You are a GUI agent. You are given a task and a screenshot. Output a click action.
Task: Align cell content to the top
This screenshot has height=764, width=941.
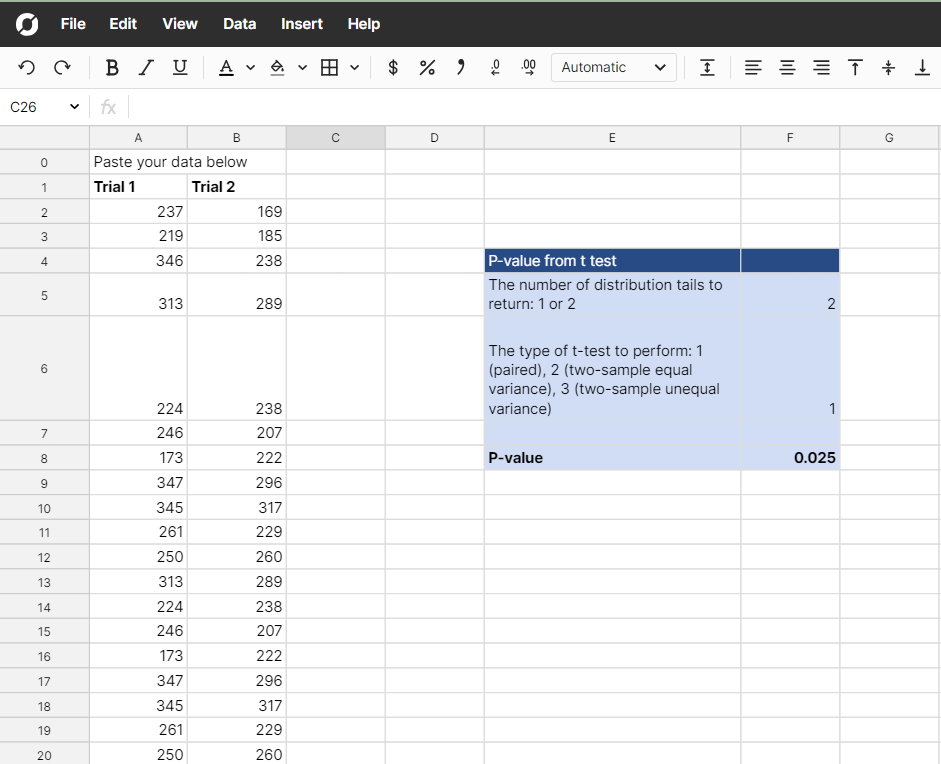(x=855, y=67)
